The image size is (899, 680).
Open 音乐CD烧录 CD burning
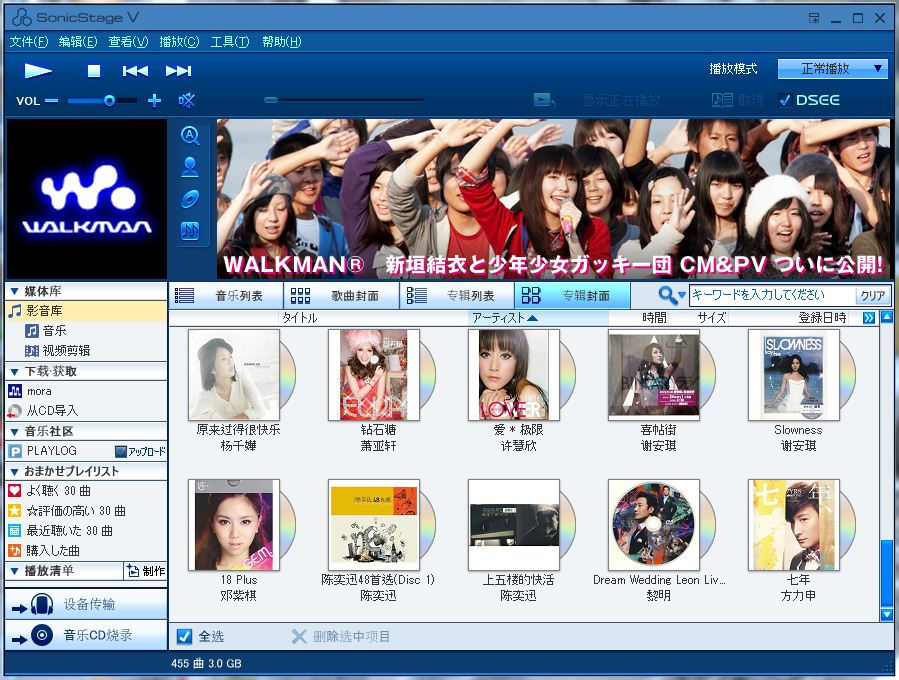(86, 635)
